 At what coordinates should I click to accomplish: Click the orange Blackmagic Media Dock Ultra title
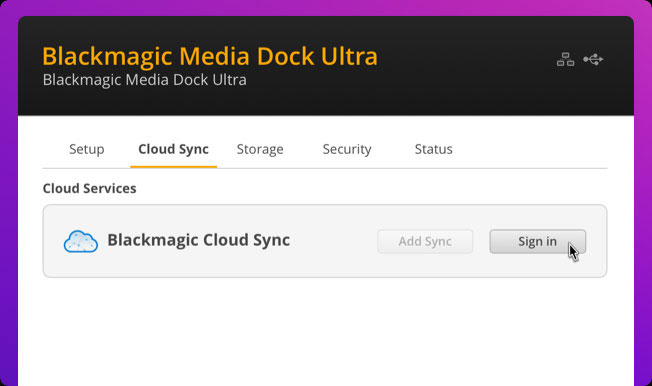[210, 56]
